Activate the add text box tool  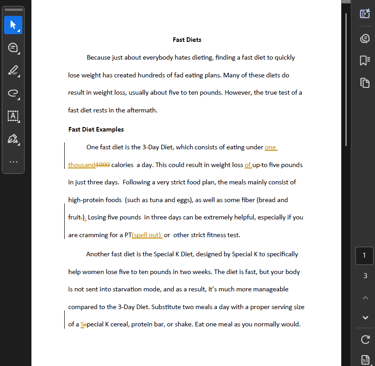(x=13, y=116)
